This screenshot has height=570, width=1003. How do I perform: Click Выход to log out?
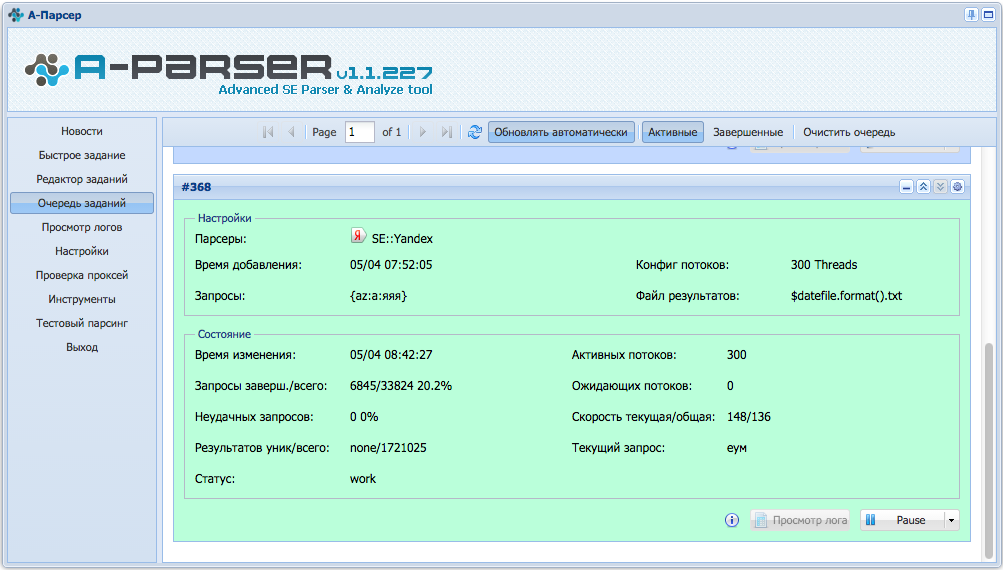coord(82,347)
